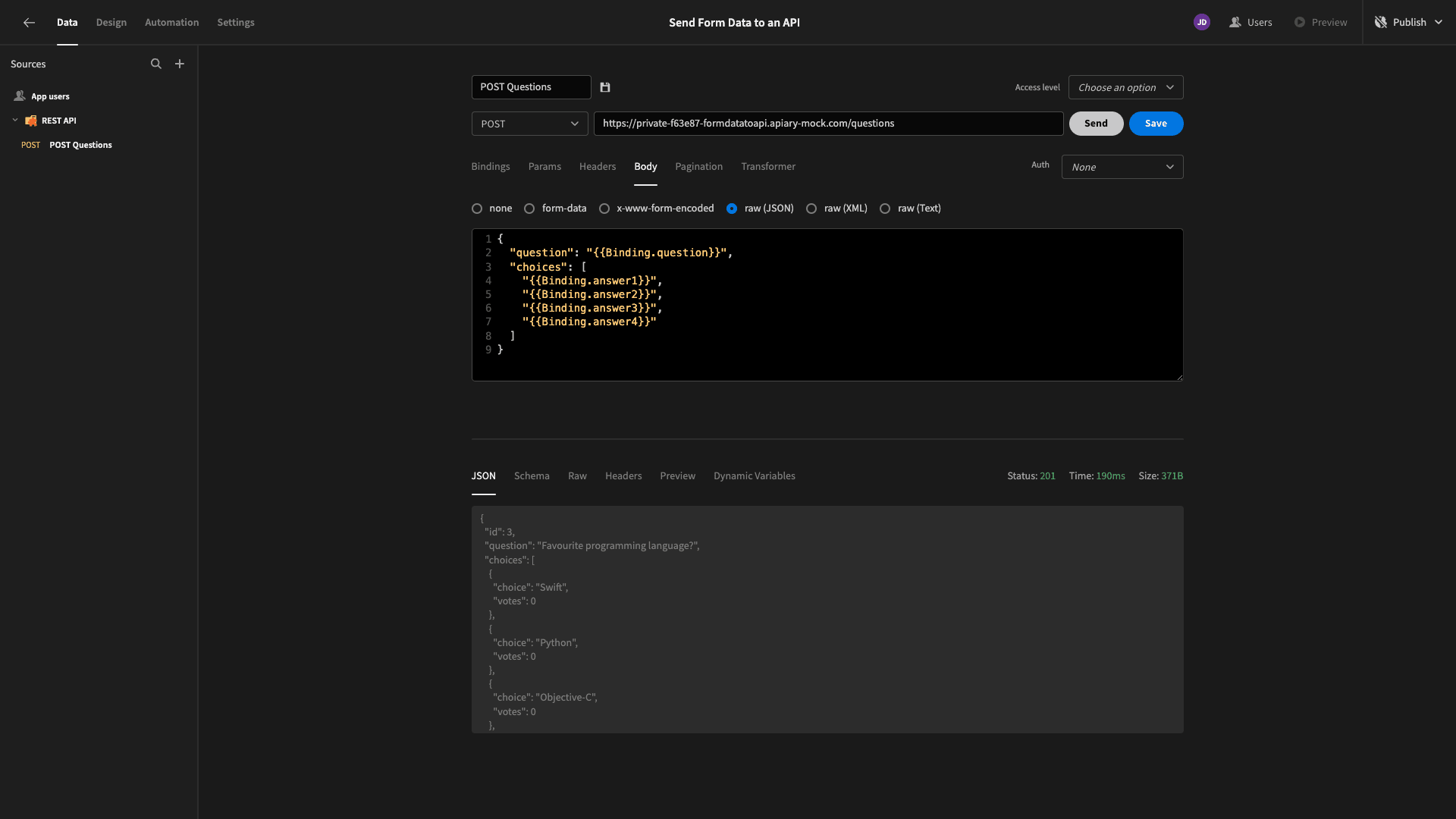Collapse the REST API tree node
This screenshot has width=1456, height=819.
coord(15,121)
